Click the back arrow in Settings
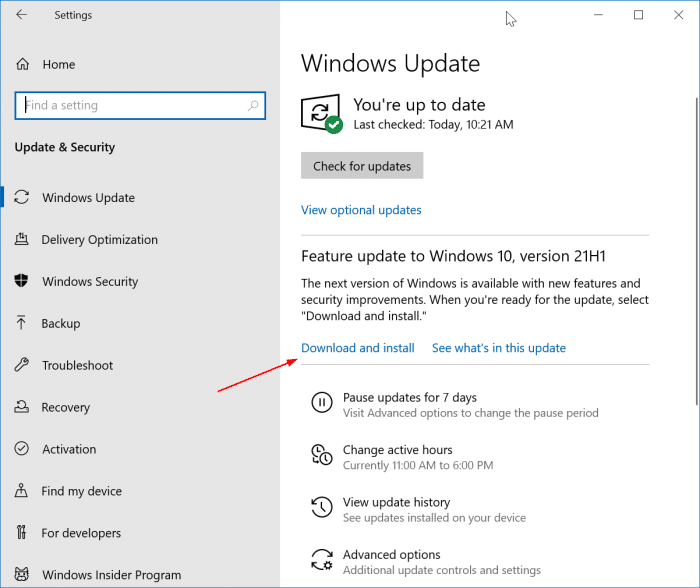Screen dimensions: 700x588 21,15
